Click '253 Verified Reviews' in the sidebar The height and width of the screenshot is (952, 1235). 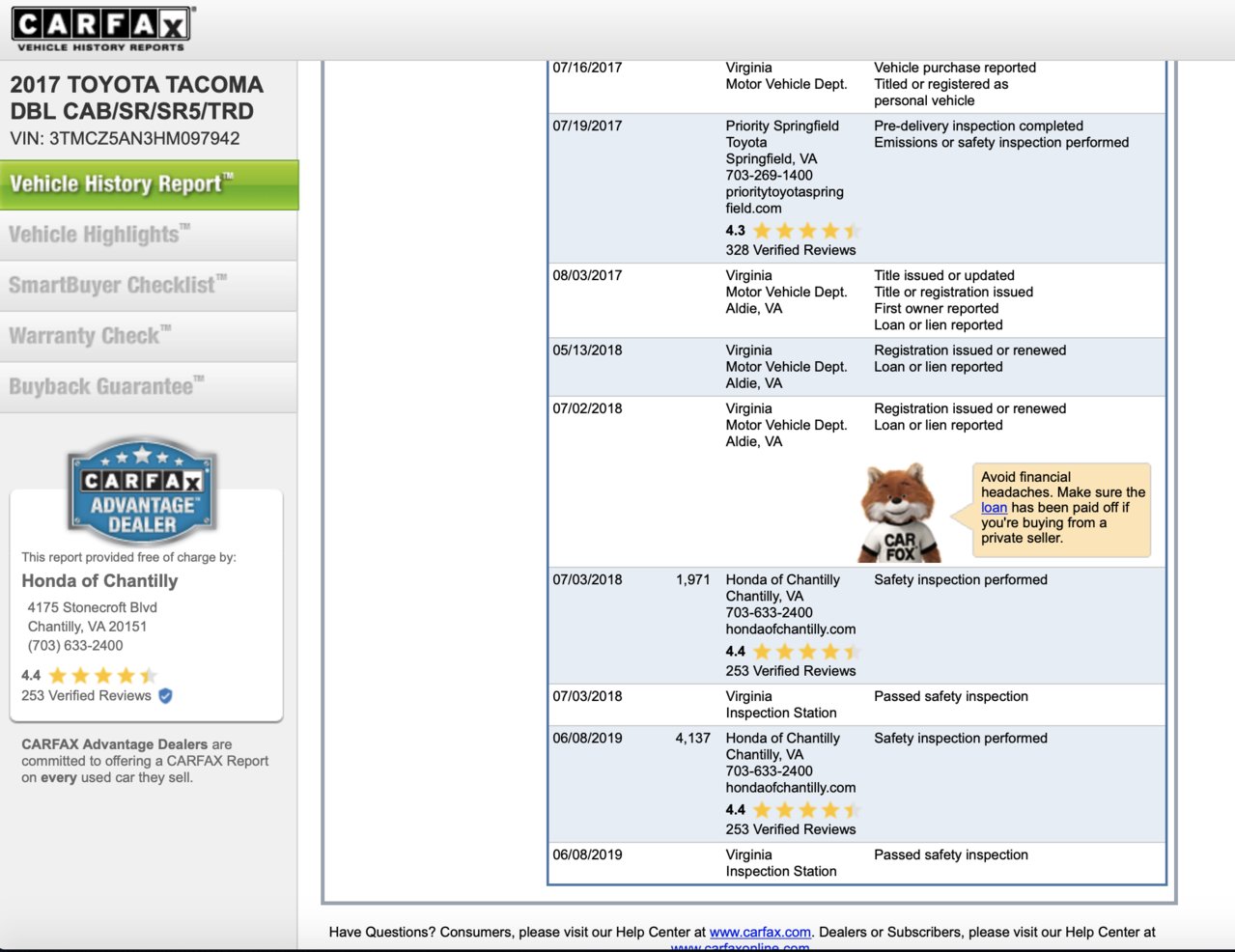(86, 695)
